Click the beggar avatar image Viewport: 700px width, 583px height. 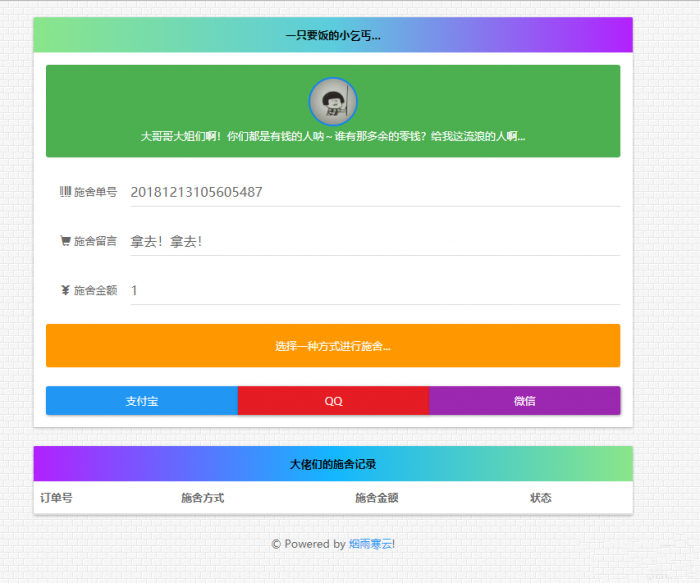(x=333, y=101)
